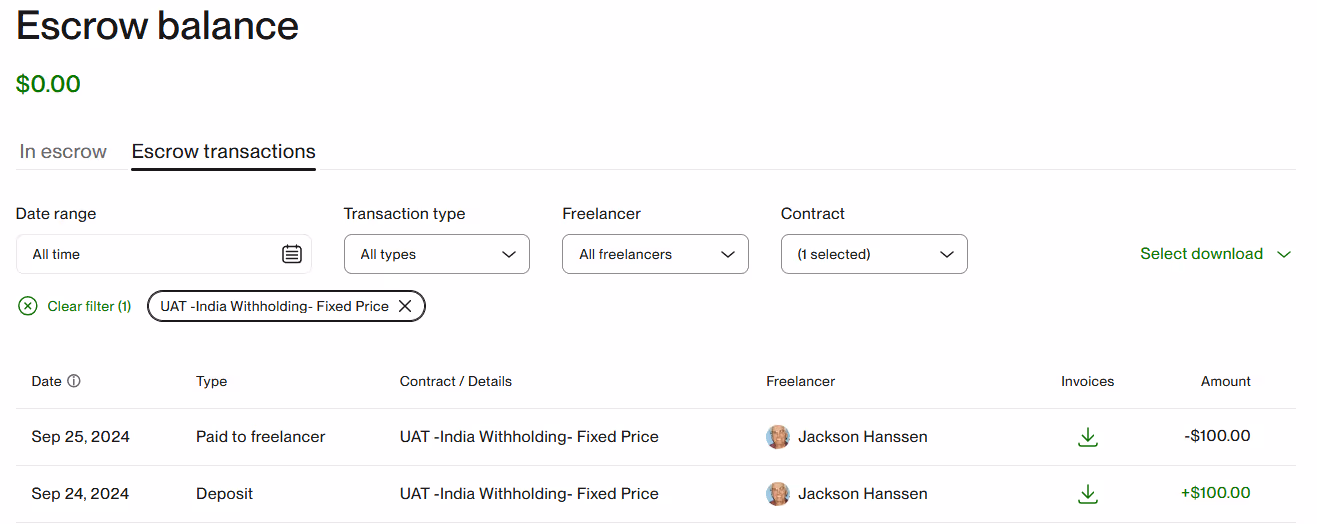
Task: Click the Escrow balance heading
Action: point(158,26)
